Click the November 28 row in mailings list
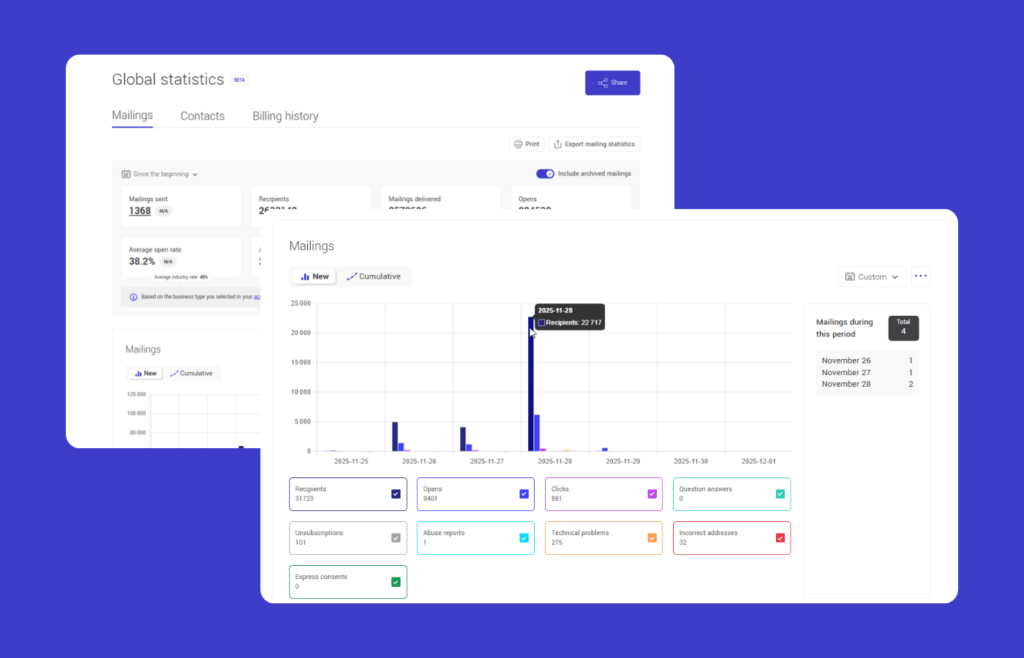The image size is (1024, 658). pos(867,384)
